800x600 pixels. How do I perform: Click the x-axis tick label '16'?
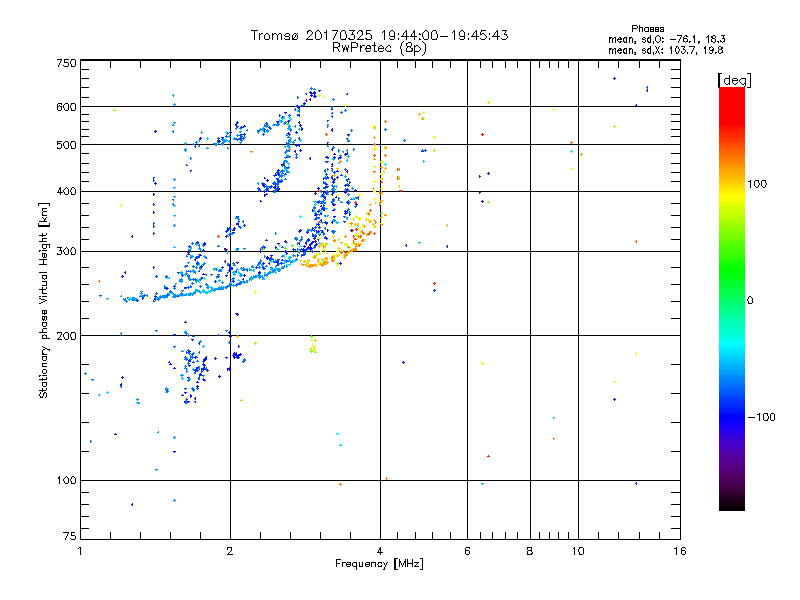[x=680, y=551]
